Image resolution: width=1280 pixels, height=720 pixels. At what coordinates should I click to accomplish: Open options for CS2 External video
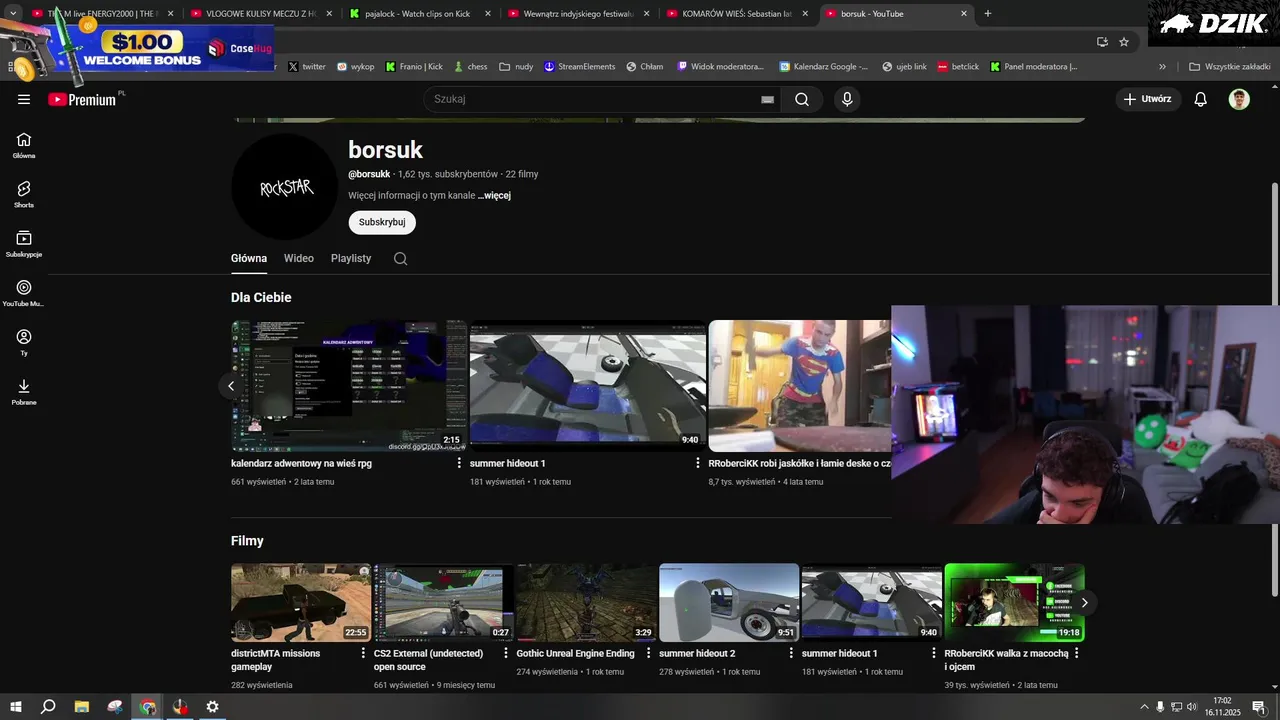click(x=506, y=653)
